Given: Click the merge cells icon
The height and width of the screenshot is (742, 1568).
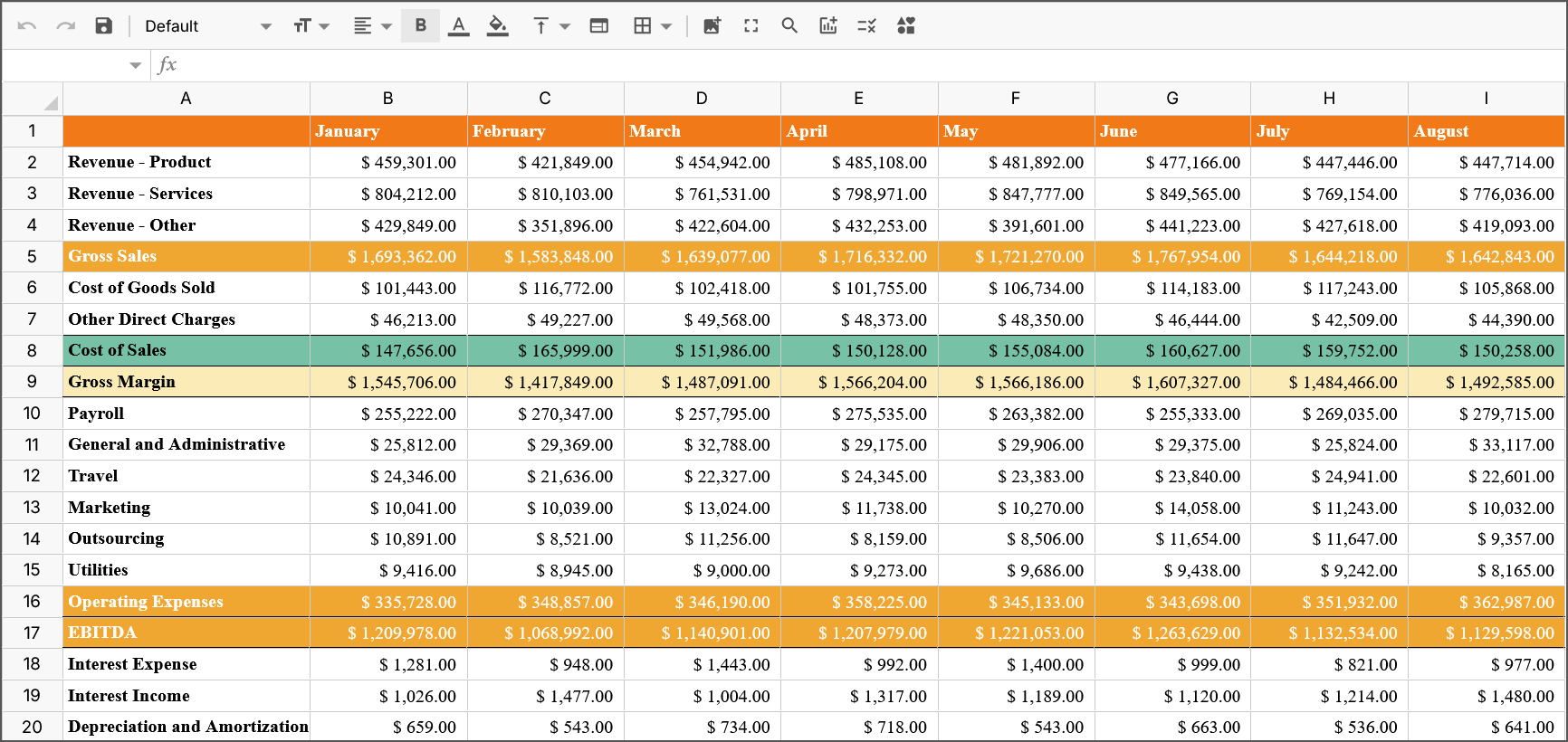Looking at the screenshot, I should click(599, 26).
